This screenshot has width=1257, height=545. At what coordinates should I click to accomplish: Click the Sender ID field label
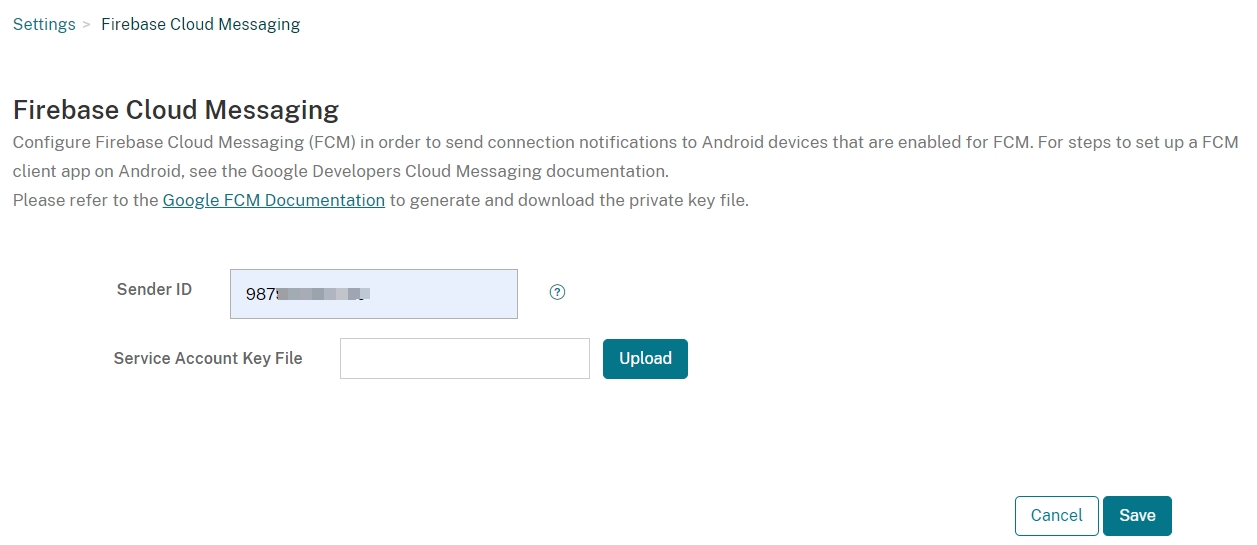tap(154, 289)
